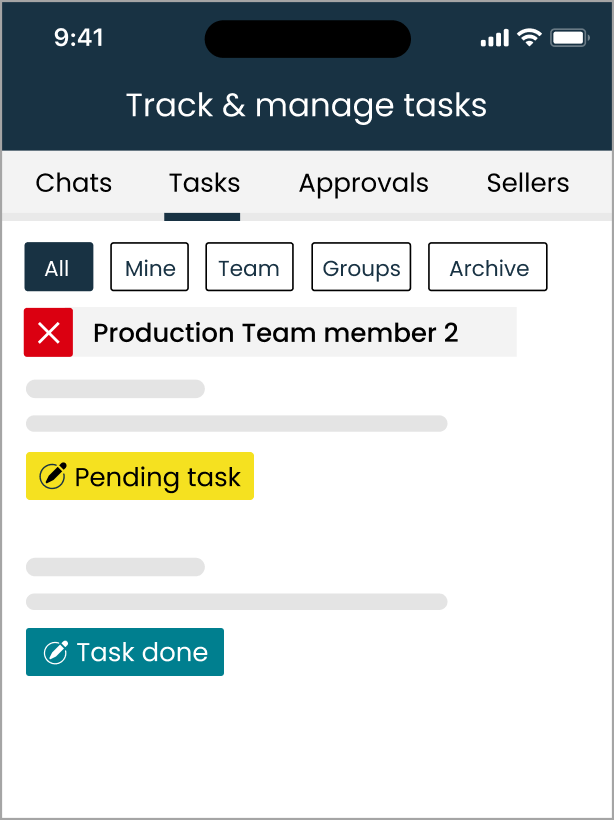Tap the yellow Pending task status badge
The width and height of the screenshot is (614, 820).
pyautogui.click(x=140, y=476)
